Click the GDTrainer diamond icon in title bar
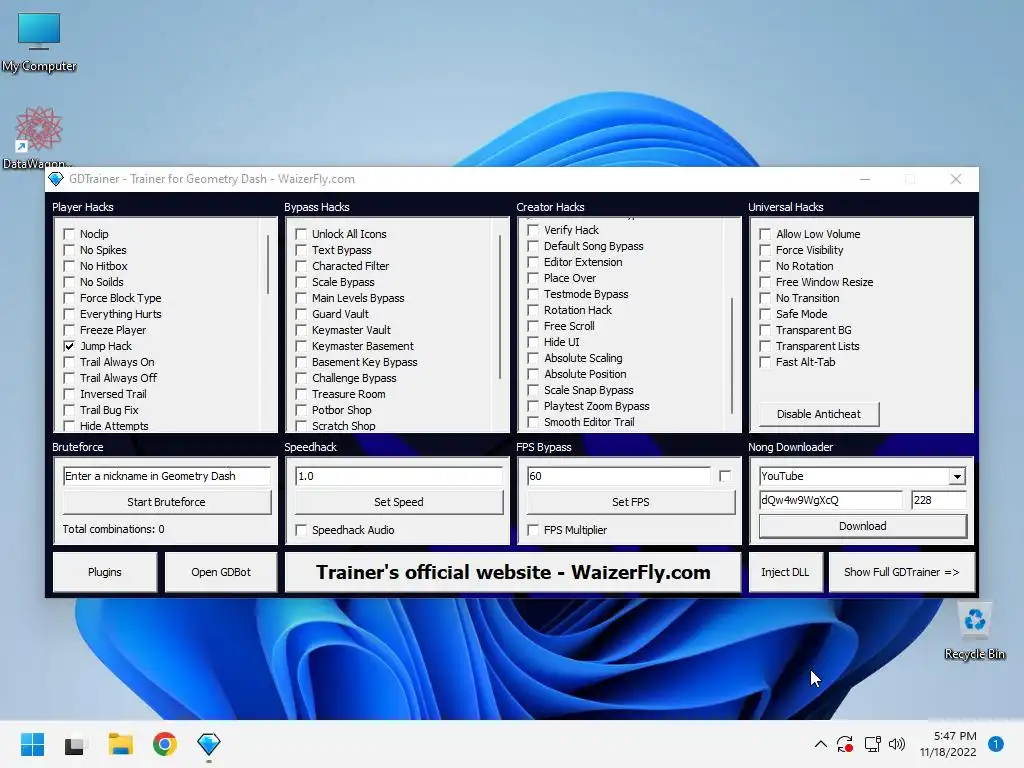The image size is (1024, 768). 56,179
